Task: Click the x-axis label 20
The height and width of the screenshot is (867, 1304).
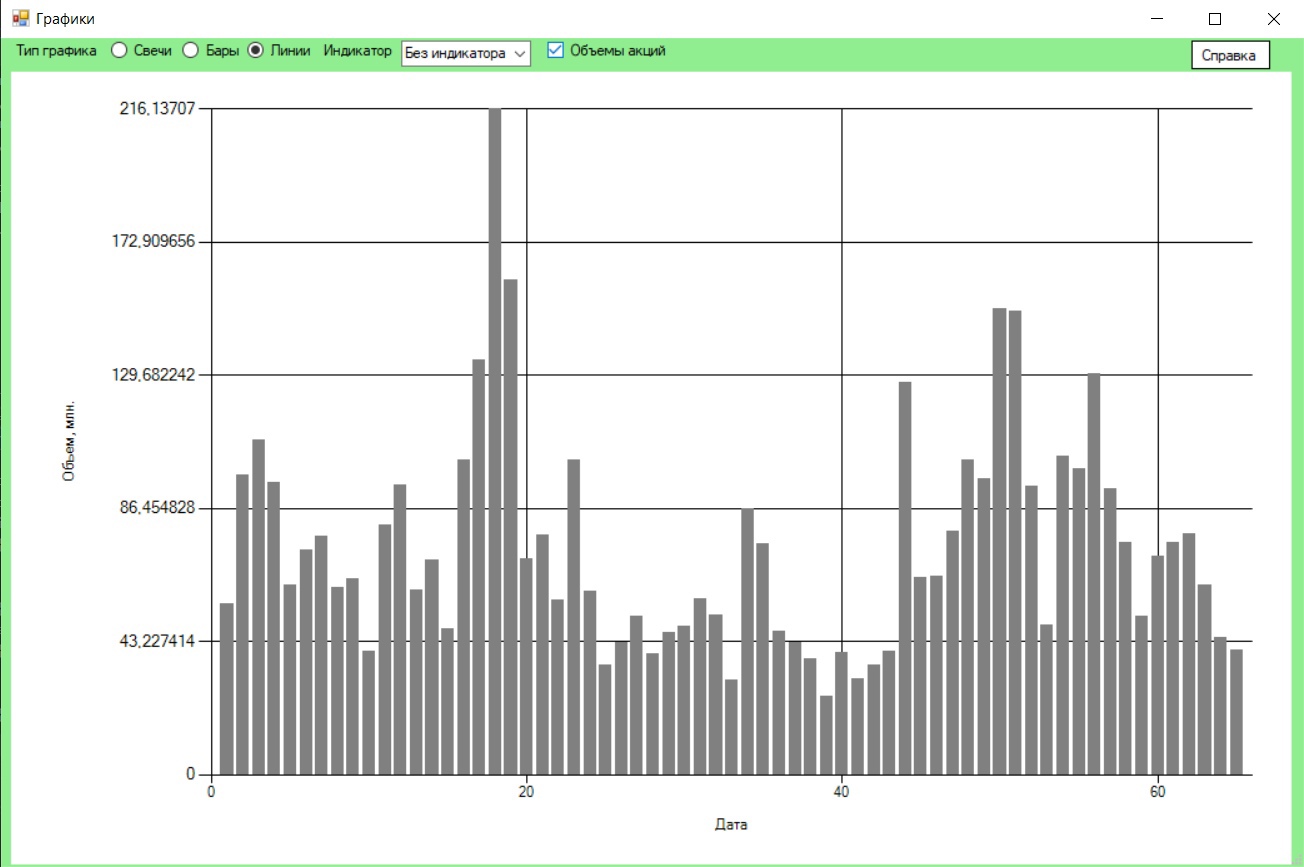Action: pos(526,791)
